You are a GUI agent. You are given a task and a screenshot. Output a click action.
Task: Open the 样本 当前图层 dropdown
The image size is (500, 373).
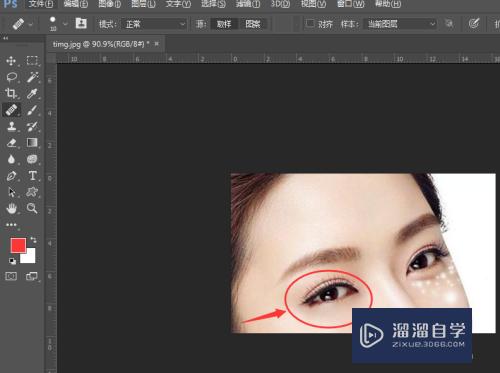(399, 24)
